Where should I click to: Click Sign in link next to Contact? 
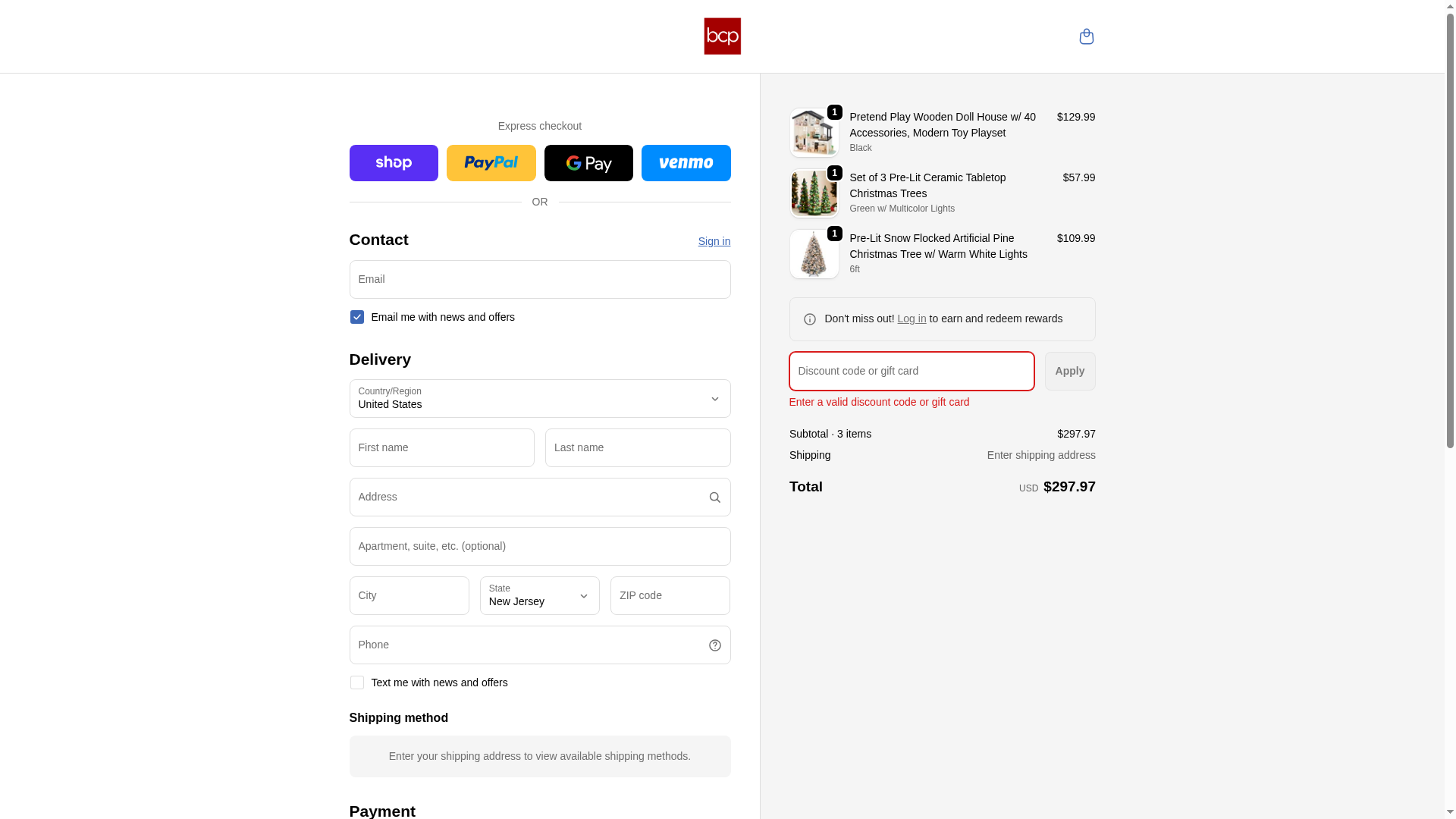(x=714, y=241)
